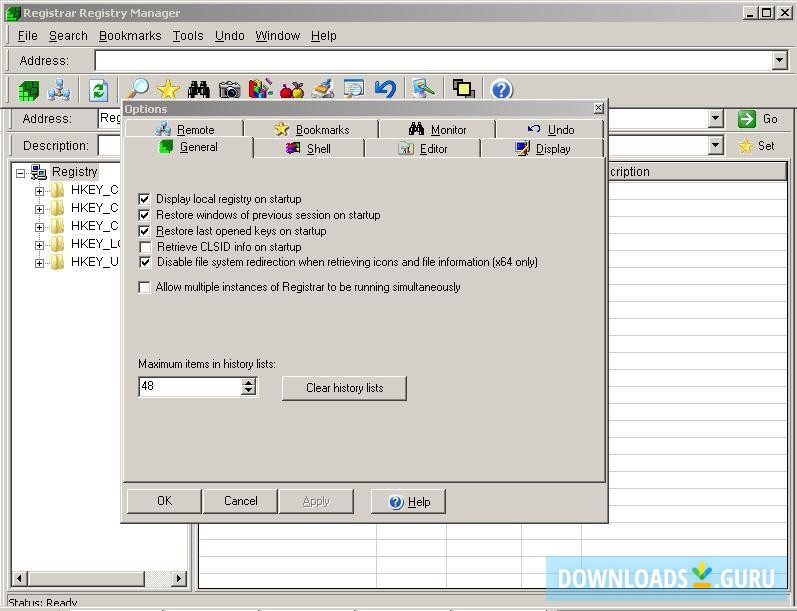The width and height of the screenshot is (797, 611).
Task: Enable Allow multiple instances of Registrar
Action: (x=144, y=287)
